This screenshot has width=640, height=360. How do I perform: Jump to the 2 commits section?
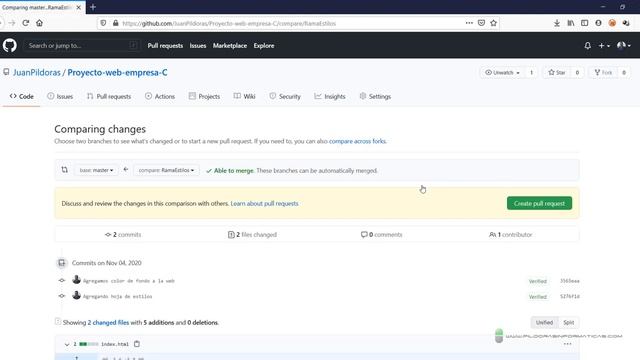pos(123,235)
